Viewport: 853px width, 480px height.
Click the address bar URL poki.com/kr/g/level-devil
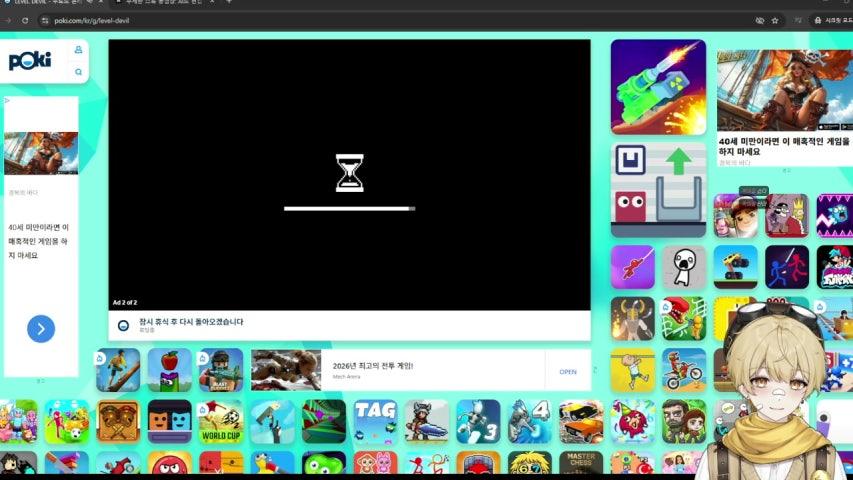pyautogui.click(x=91, y=21)
